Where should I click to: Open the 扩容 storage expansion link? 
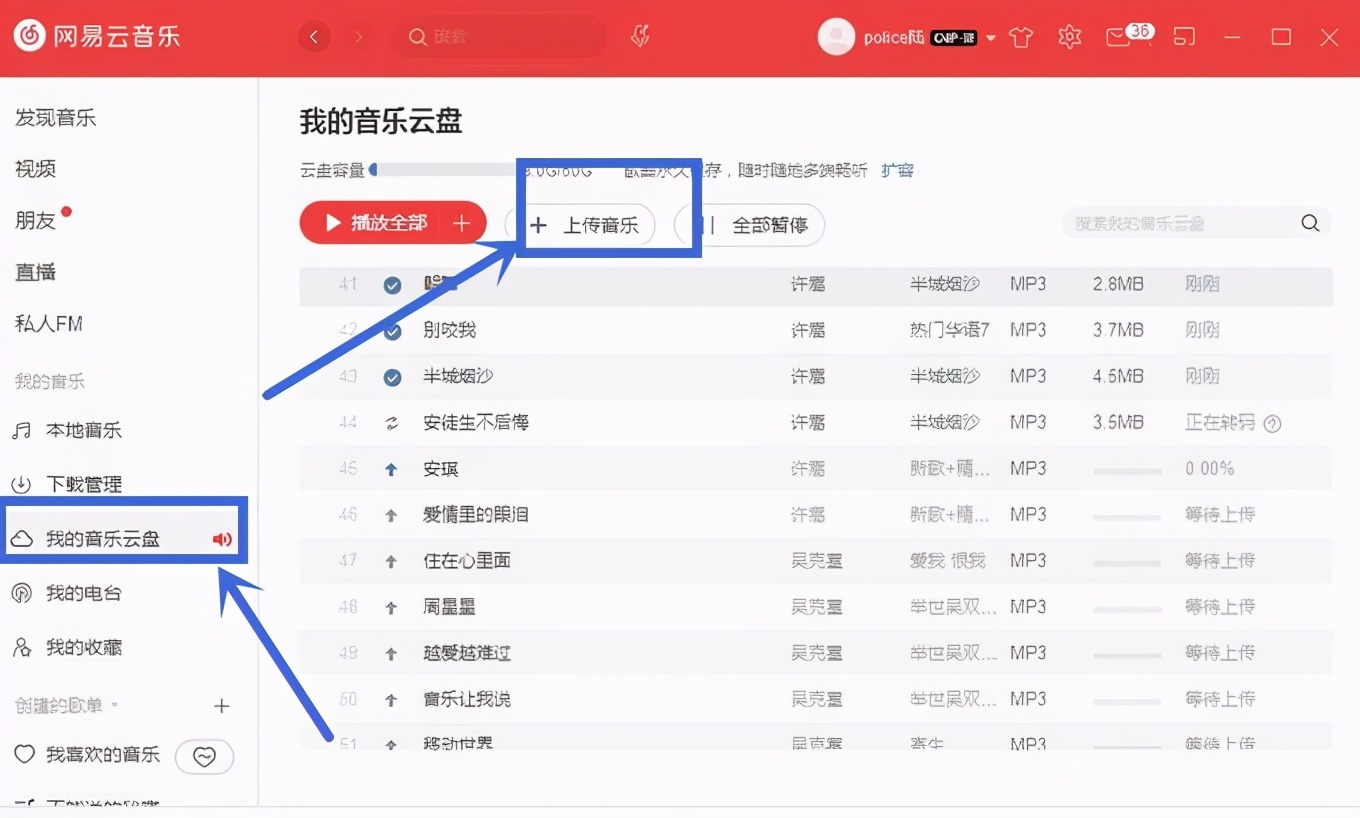(x=896, y=170)
